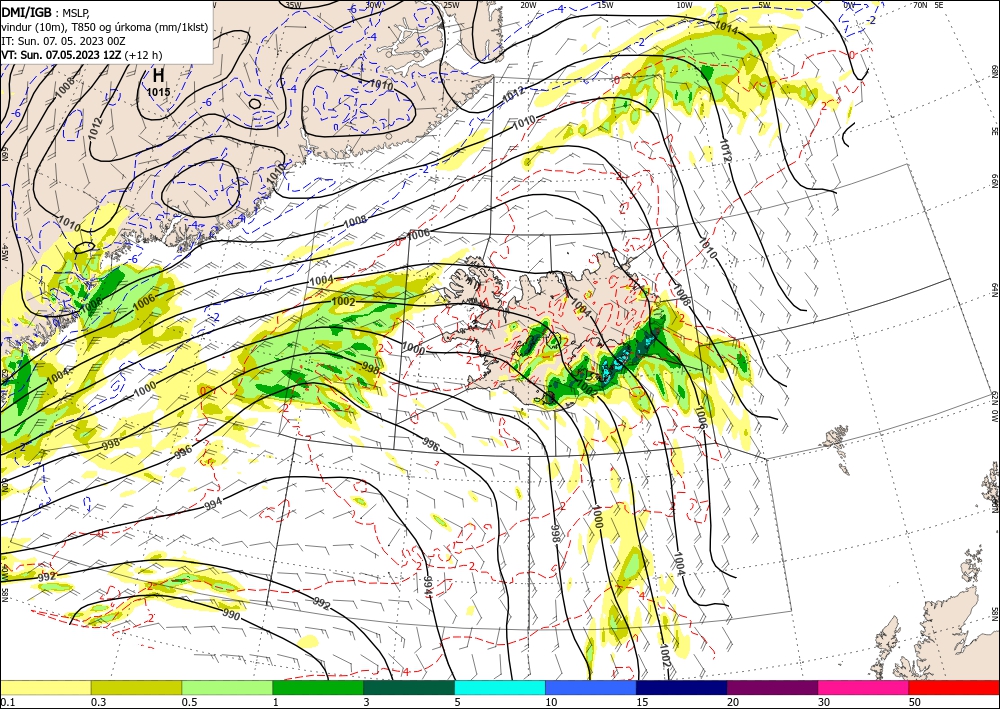Click the olive 0.3–0.5 legend color
The image size is (1000, 709).
pyautogui.click(x=136, y=687)
